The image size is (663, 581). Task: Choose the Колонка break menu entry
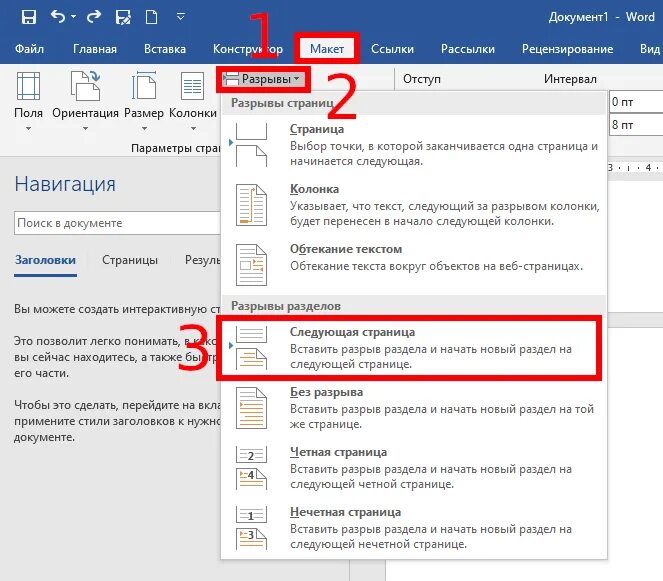pyautogui.click(x=414, y=205)
